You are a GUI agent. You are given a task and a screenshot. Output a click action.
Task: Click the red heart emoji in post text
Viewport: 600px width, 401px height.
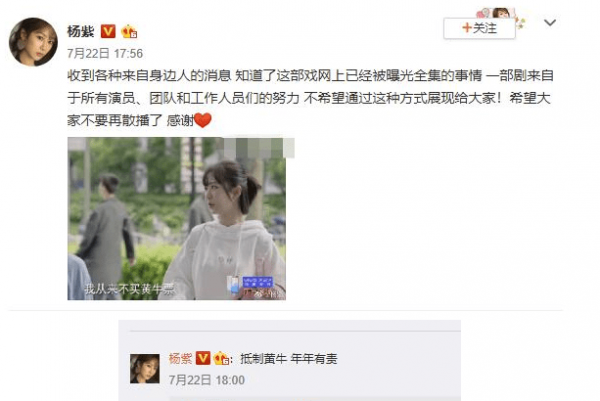tap(203, 120)
